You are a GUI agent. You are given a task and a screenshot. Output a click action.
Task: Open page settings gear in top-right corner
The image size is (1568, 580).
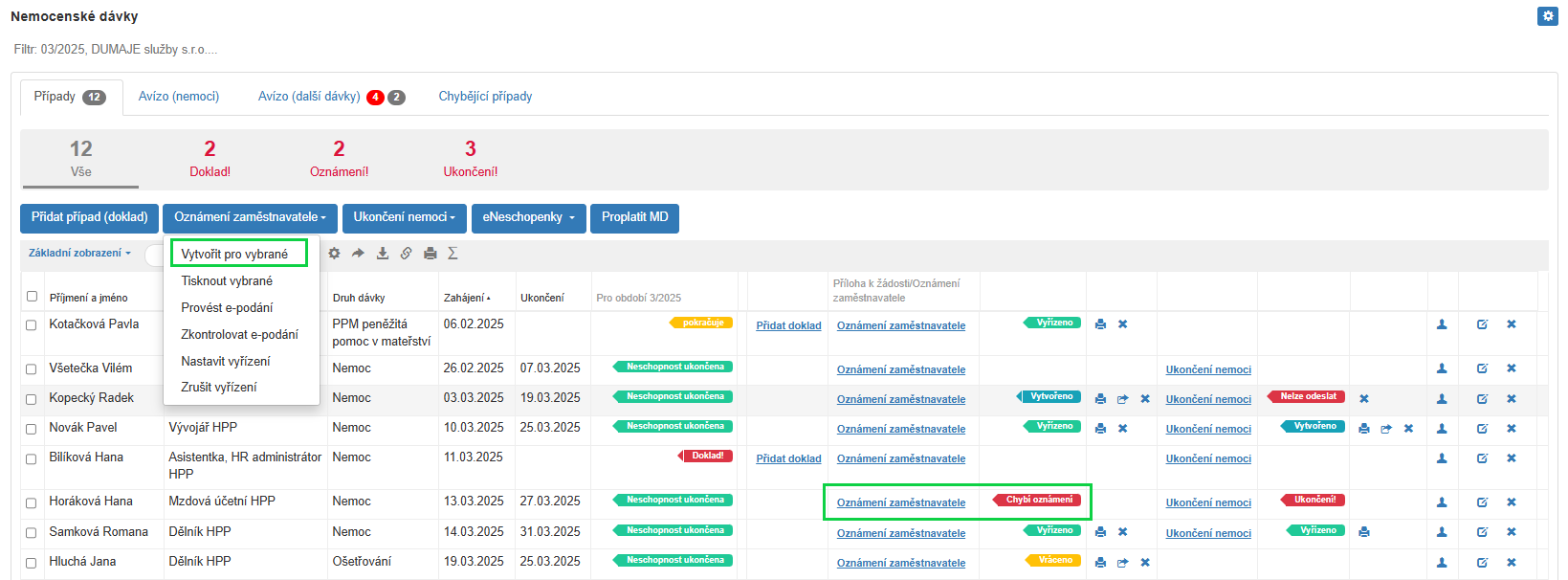point(1547,16)
